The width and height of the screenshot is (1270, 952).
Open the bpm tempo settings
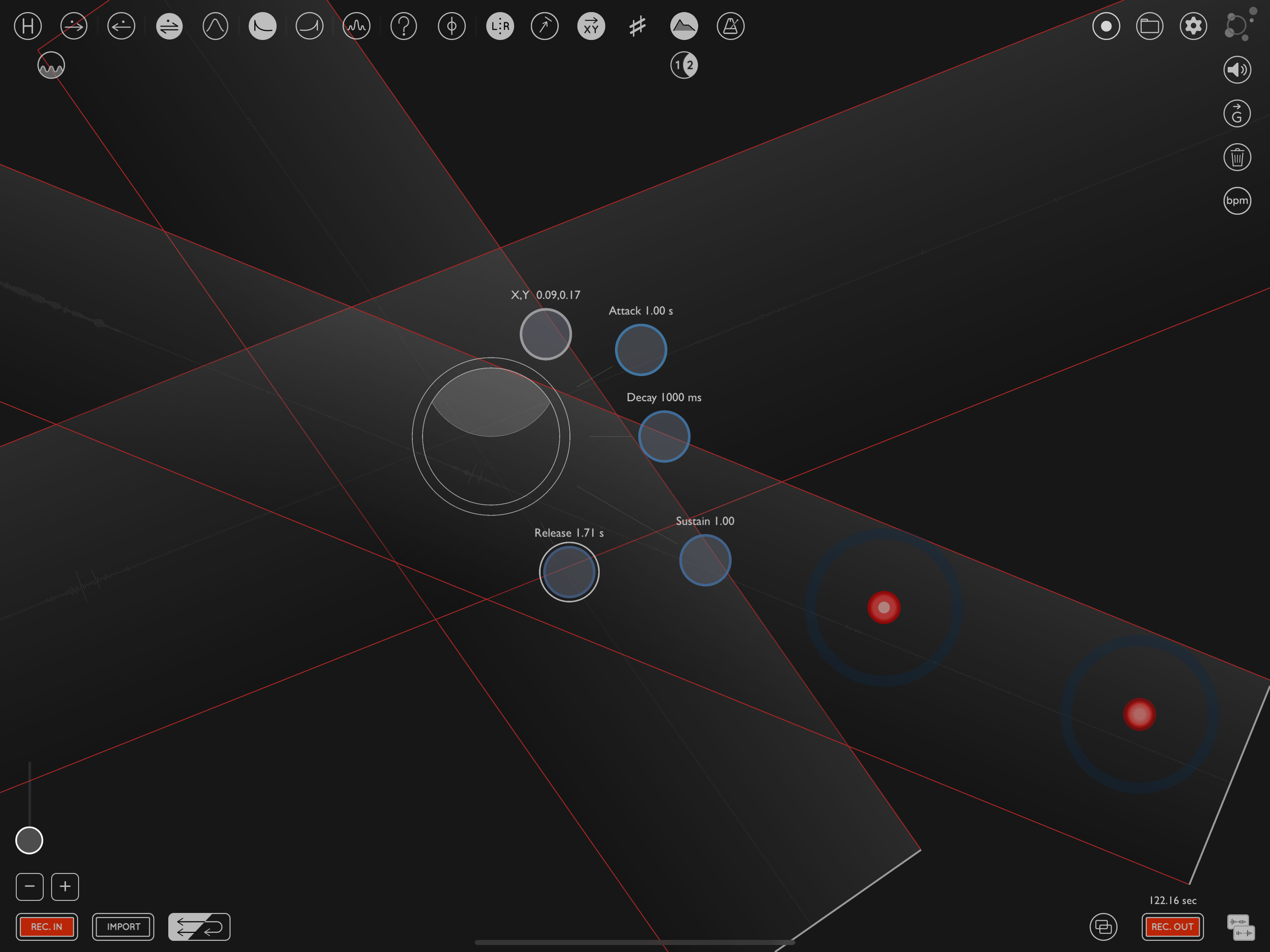click(x=1237, y=200)
